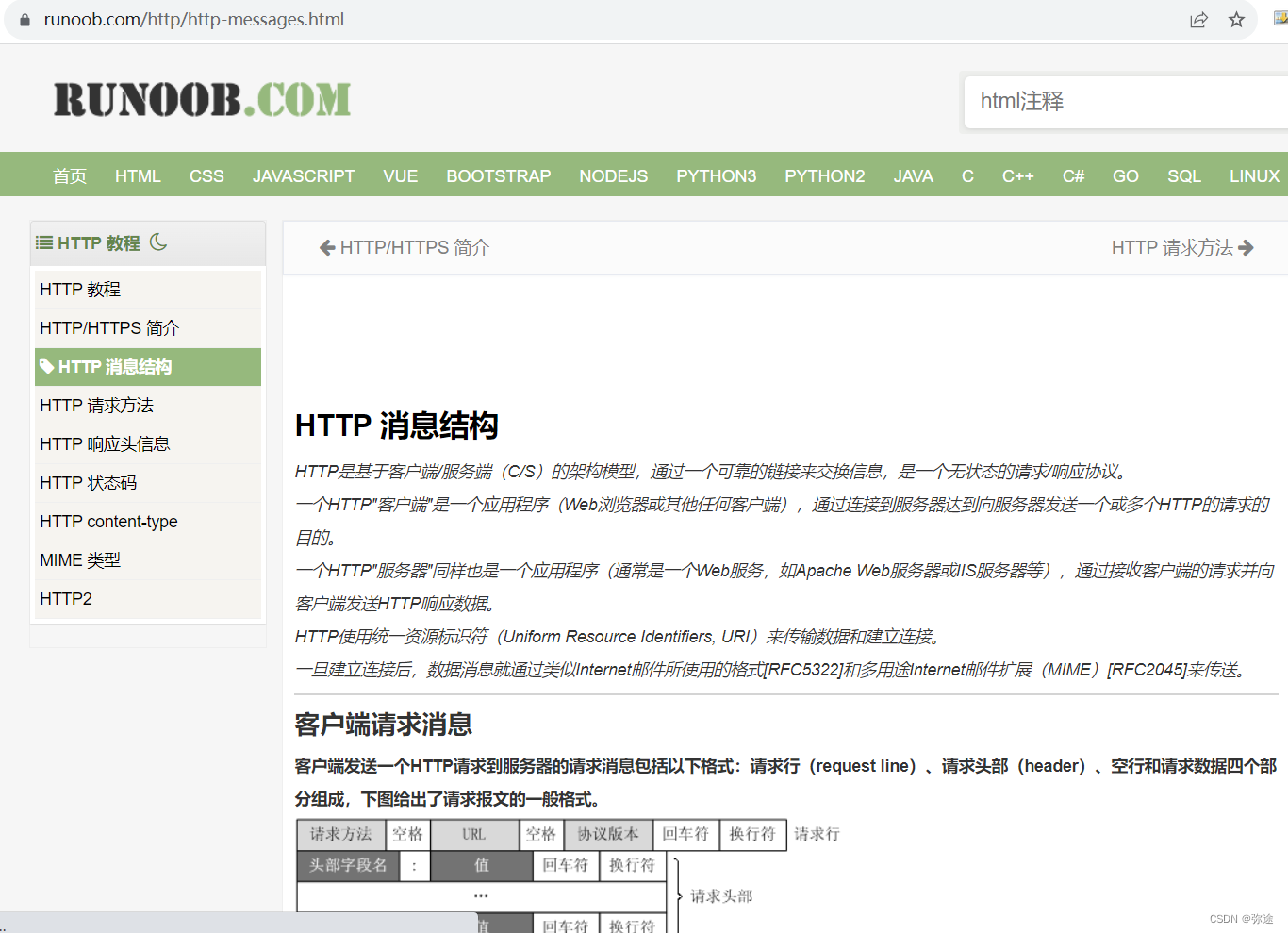Open the SQL tutorial from the nav bar
Viewport: 1288px width, 933px height.
tap(1183, 175)
